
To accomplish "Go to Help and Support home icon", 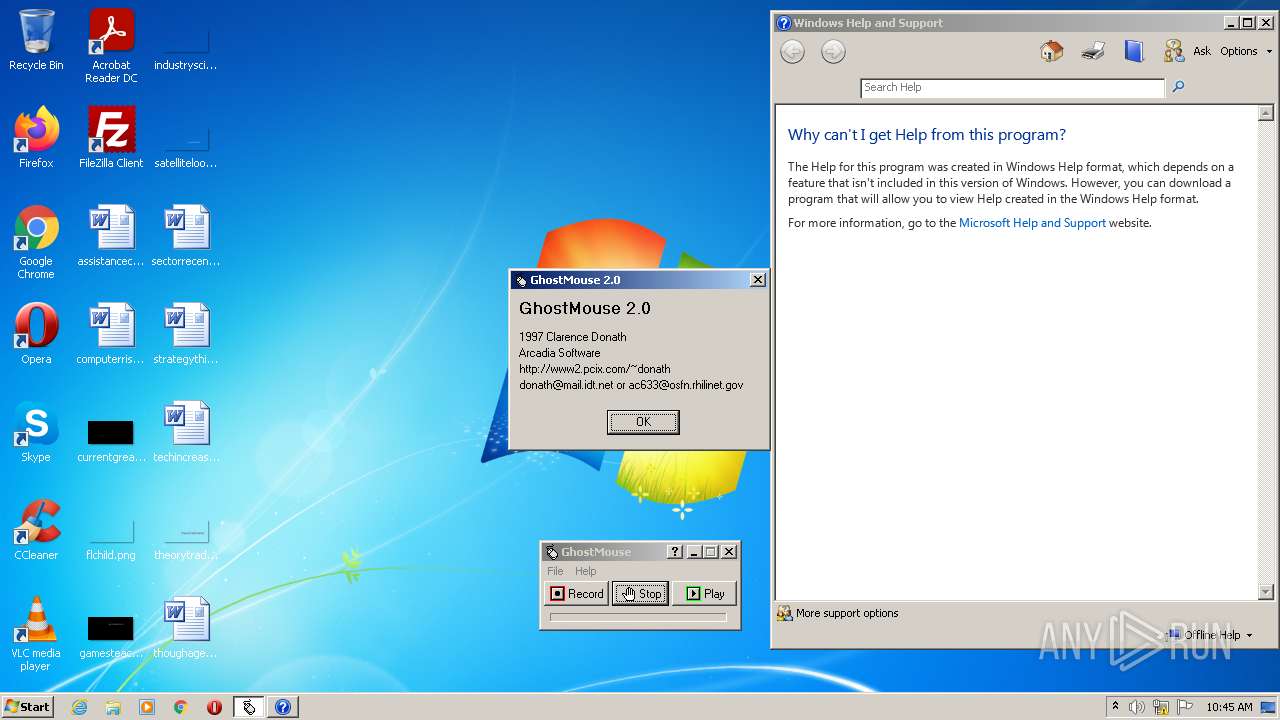I will click(1051, 51).
